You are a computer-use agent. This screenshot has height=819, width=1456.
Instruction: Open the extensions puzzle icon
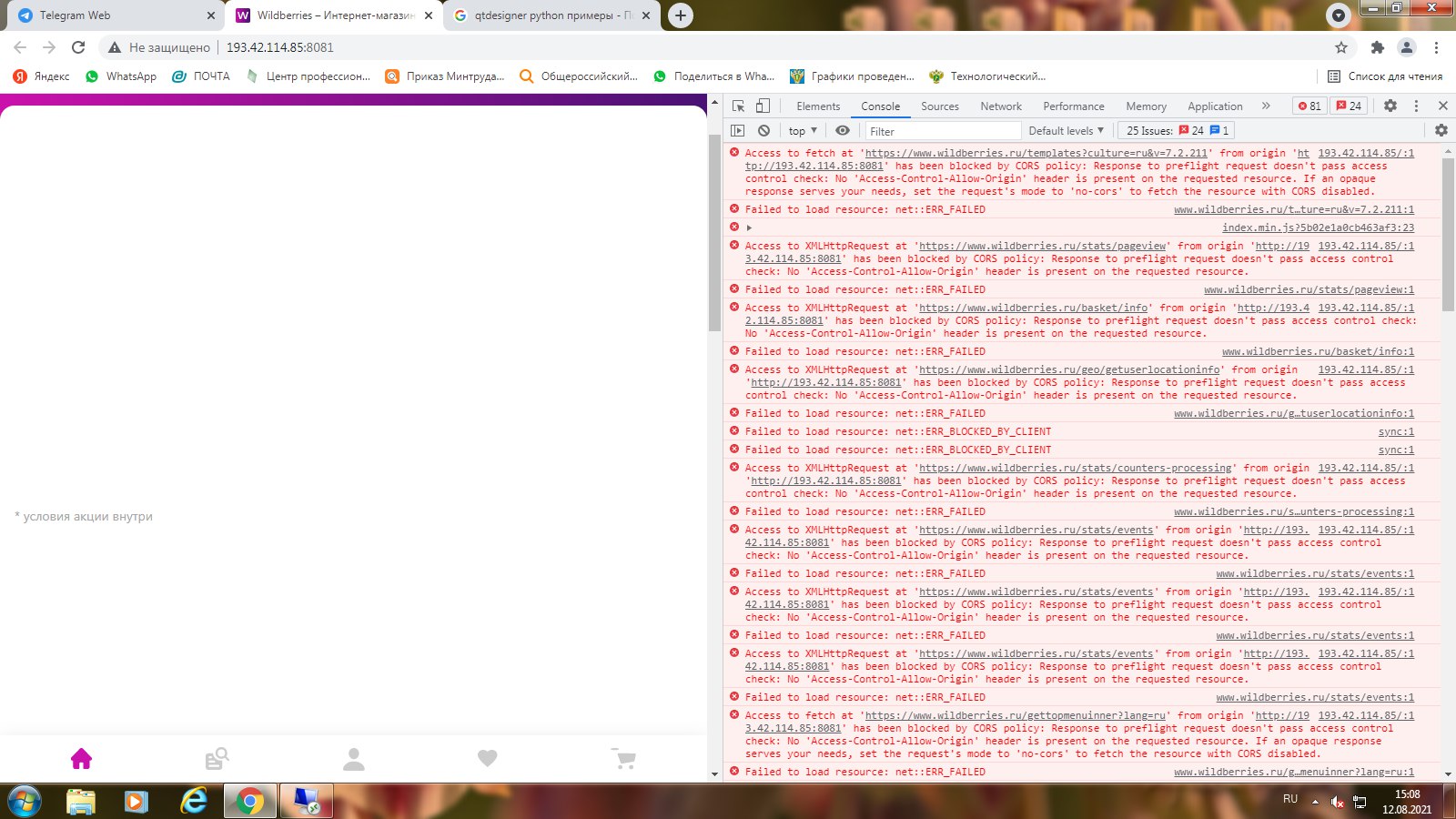1377,47
